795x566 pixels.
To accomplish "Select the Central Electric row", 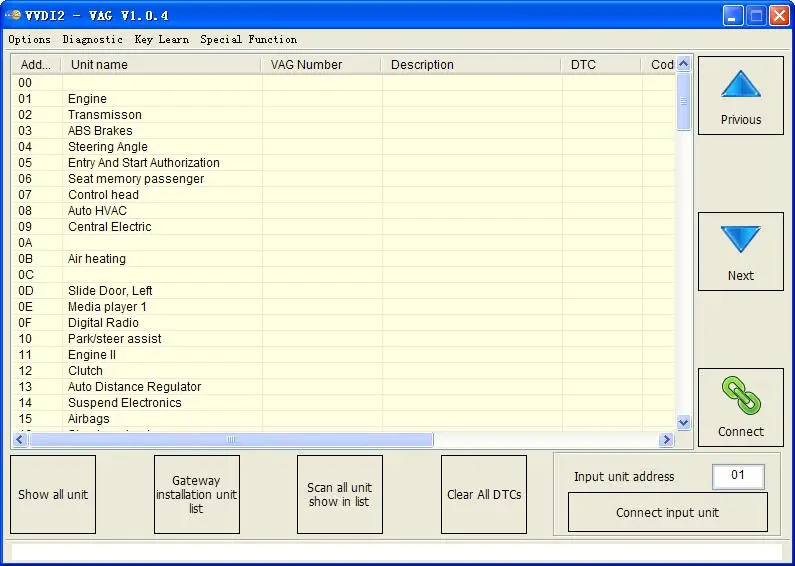I will pos(344,227).
